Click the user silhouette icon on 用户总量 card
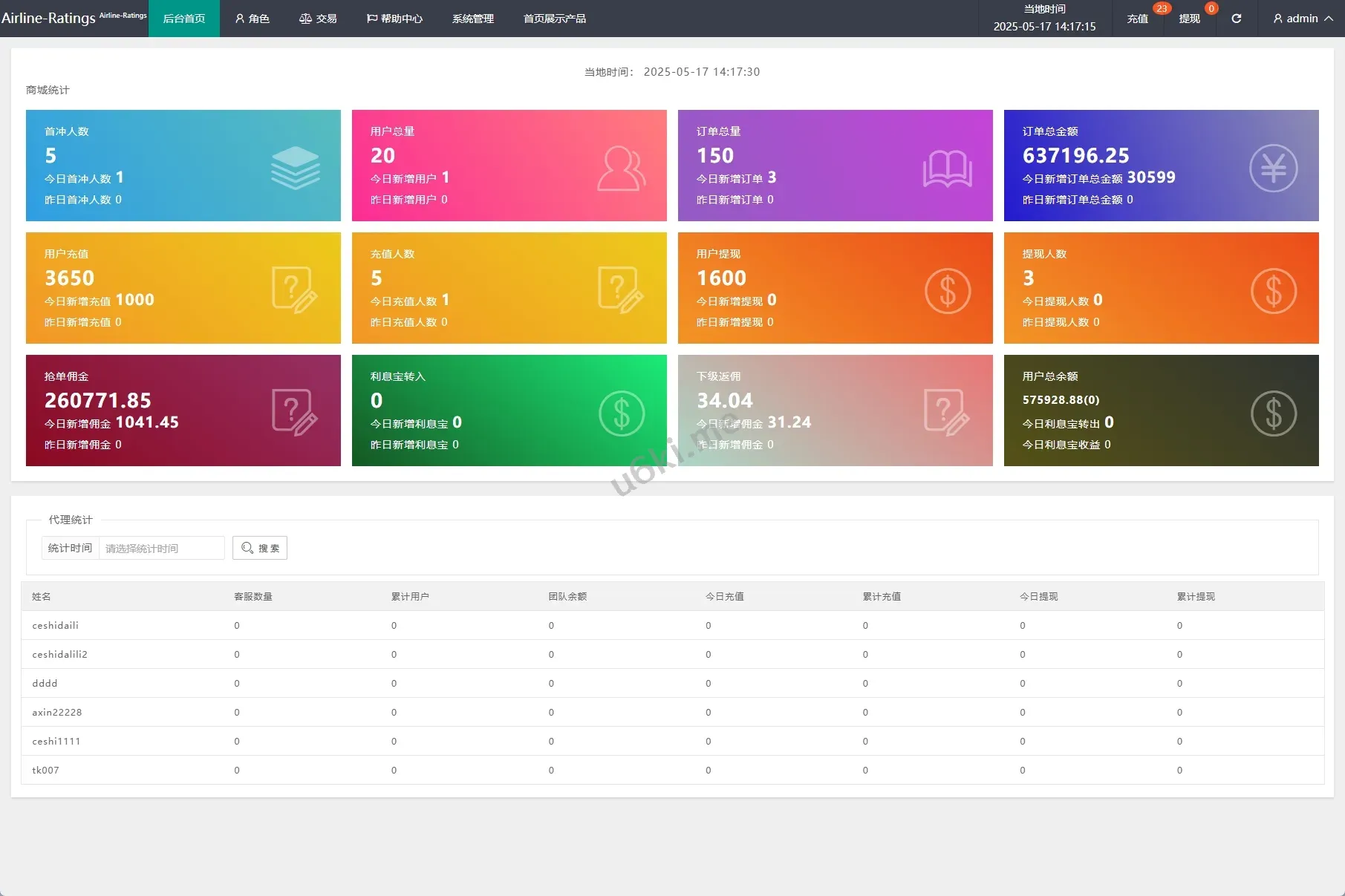The height and width of the screenshot is (896, 1345). pyautogui.click(x=621, y=169)
